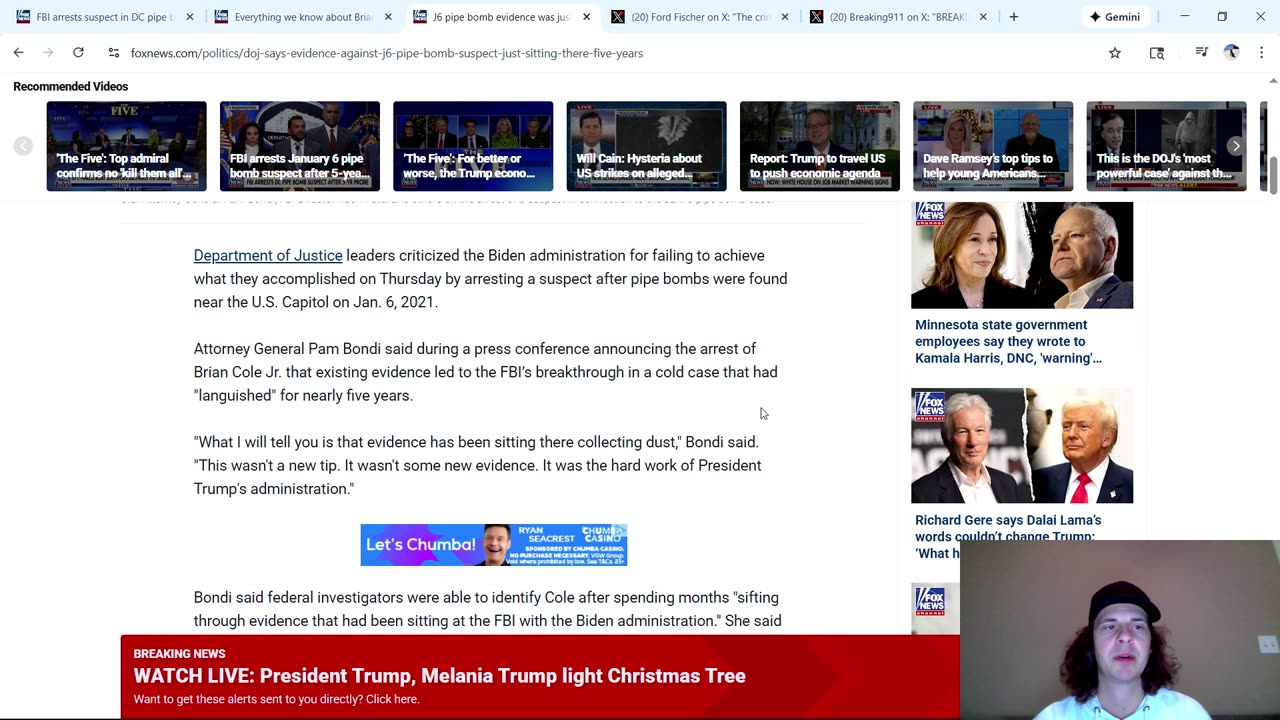Advance recommended videos with next arrow
Image resolution: width=1280 pixels, height=720 pixels.
[1236, 146]
